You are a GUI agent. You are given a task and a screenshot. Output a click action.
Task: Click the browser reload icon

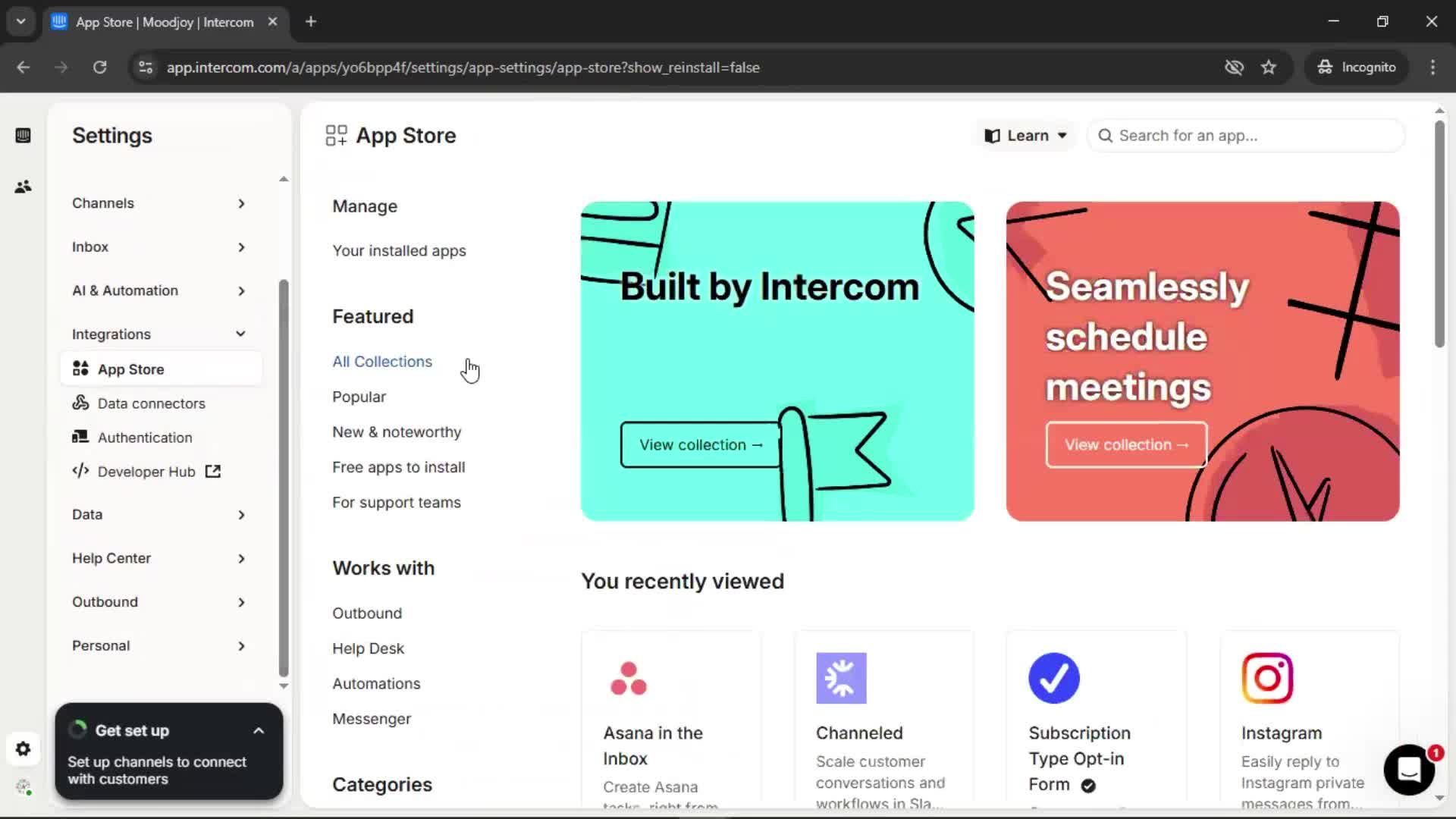tap(99, 67)
